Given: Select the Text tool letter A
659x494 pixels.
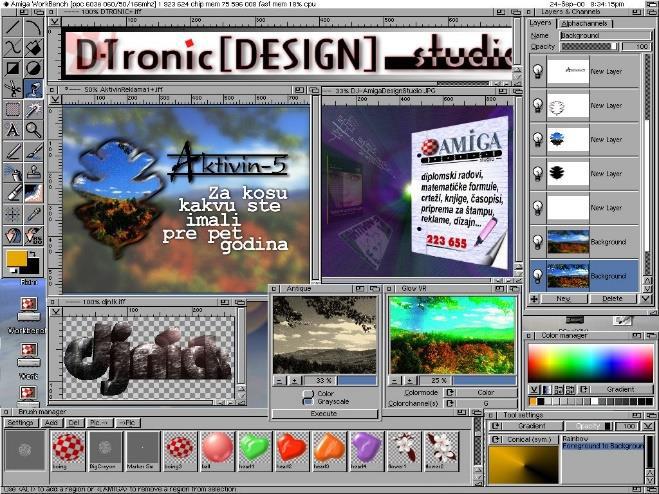Looking at the screenshot, I should point(13,130).
